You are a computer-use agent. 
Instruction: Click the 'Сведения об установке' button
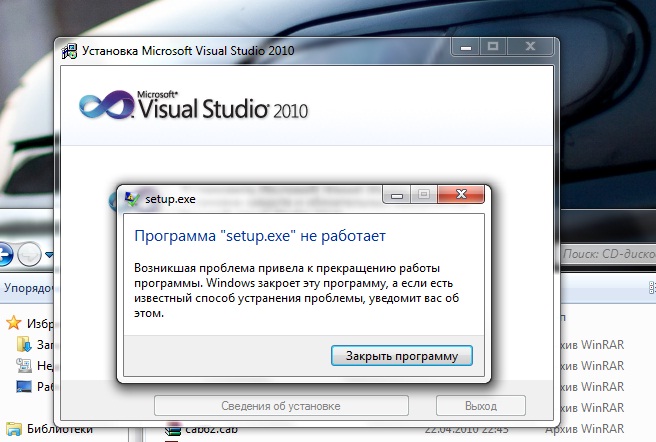(281, 406)
